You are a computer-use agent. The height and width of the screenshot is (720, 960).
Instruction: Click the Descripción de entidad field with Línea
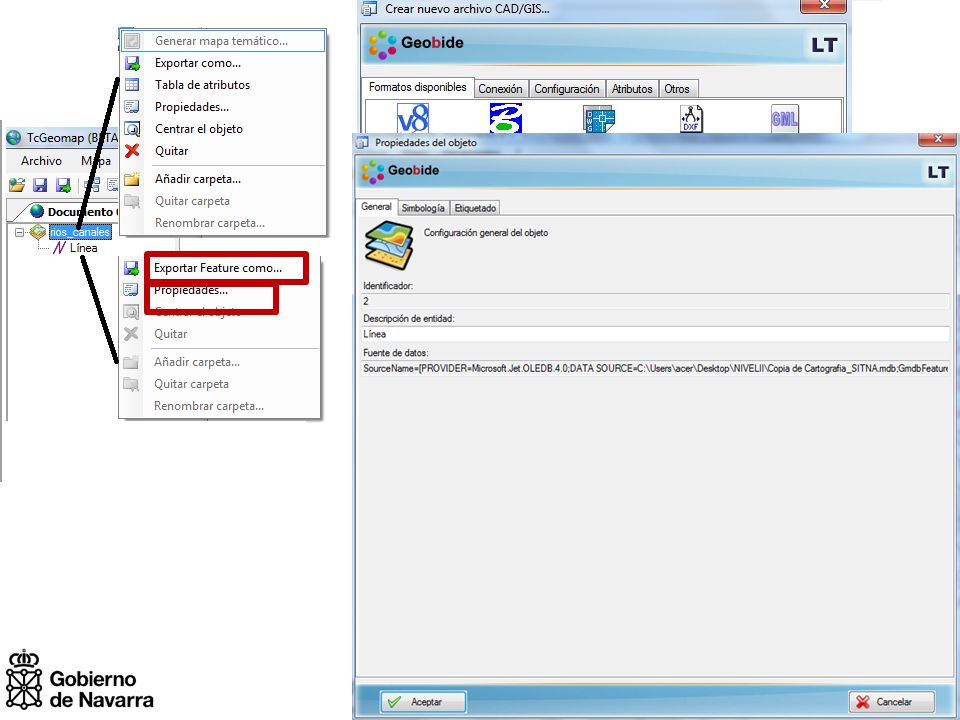point(656,334)
